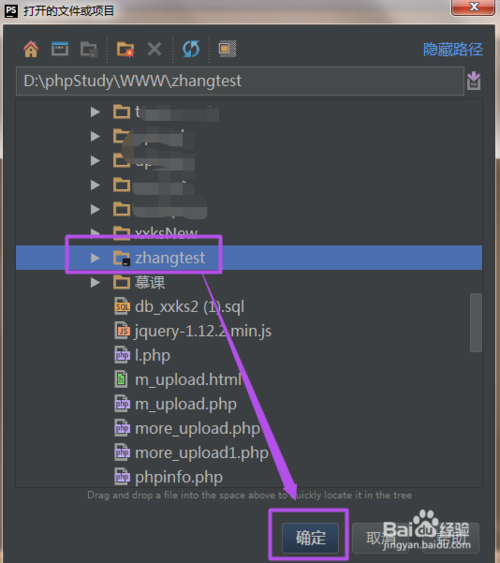This screenshot has width=500, height=563.
Task: Expand the 慕课 folder arrow
Action: pyautogui.click(x=95, y=283)
